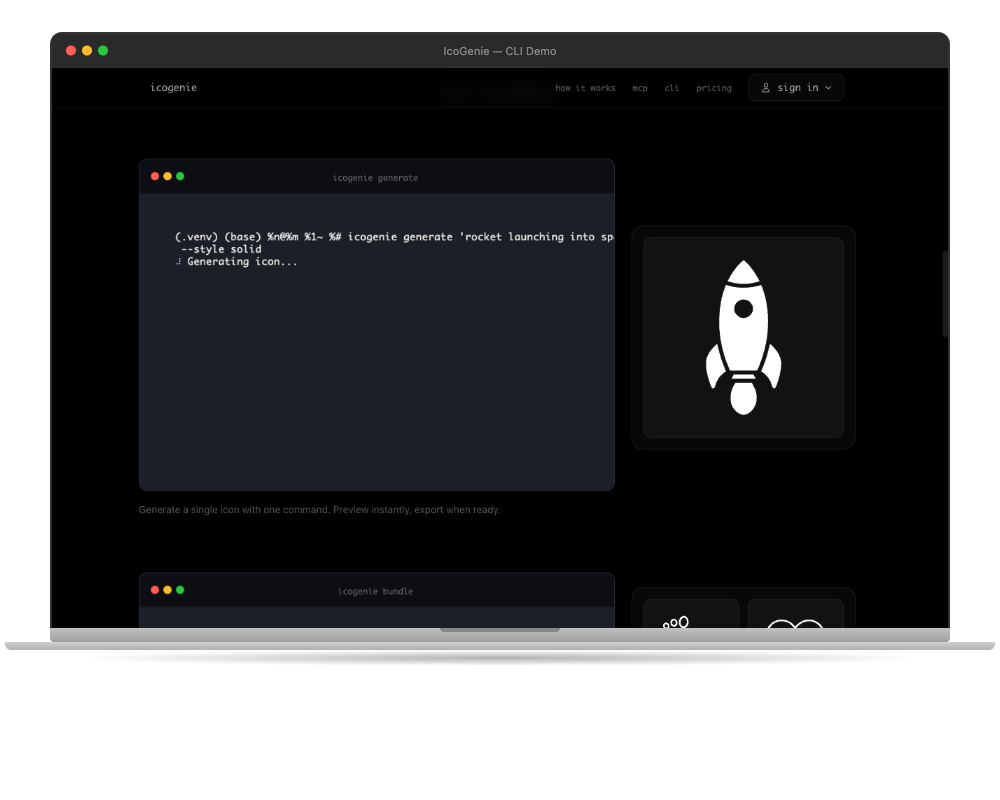This screenshot has width=1000, height=800.
Task: Click the 'icogenie generate' terminal title bar
Action: click(376, 177)
